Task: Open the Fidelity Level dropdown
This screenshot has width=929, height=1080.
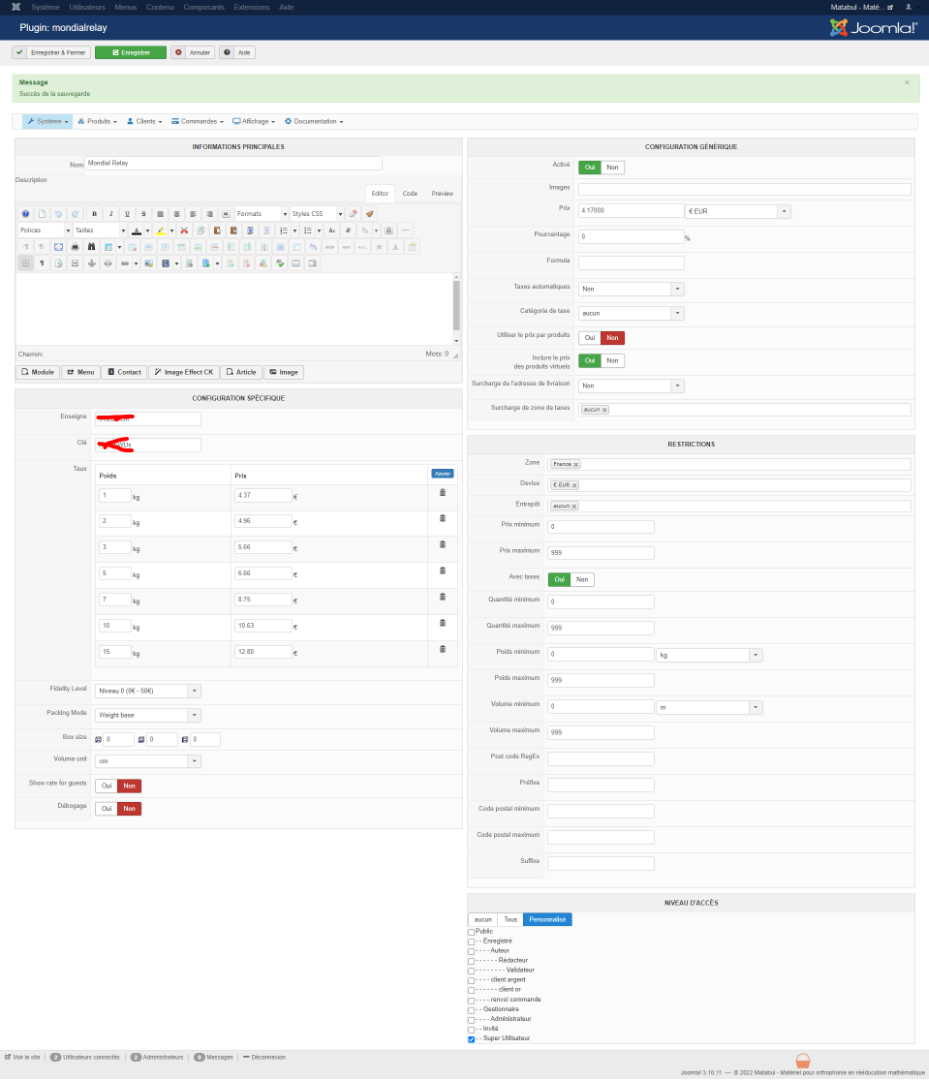Action: pos(148,691)
